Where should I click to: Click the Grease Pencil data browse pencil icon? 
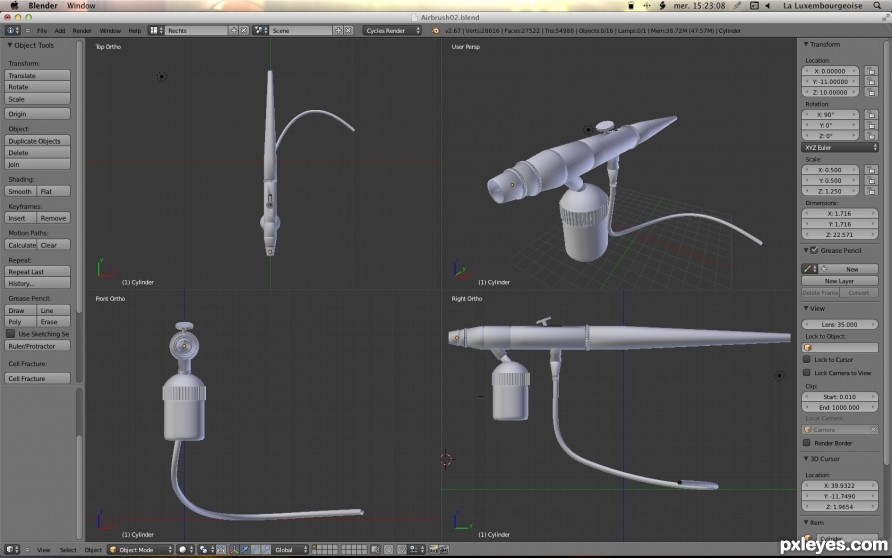tap(809, 268)
